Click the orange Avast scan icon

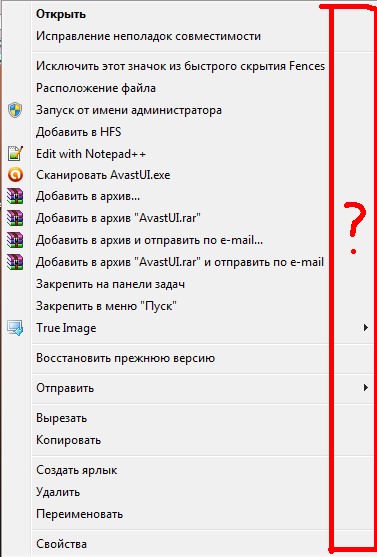pyautogui.click(x=15, y=175)
